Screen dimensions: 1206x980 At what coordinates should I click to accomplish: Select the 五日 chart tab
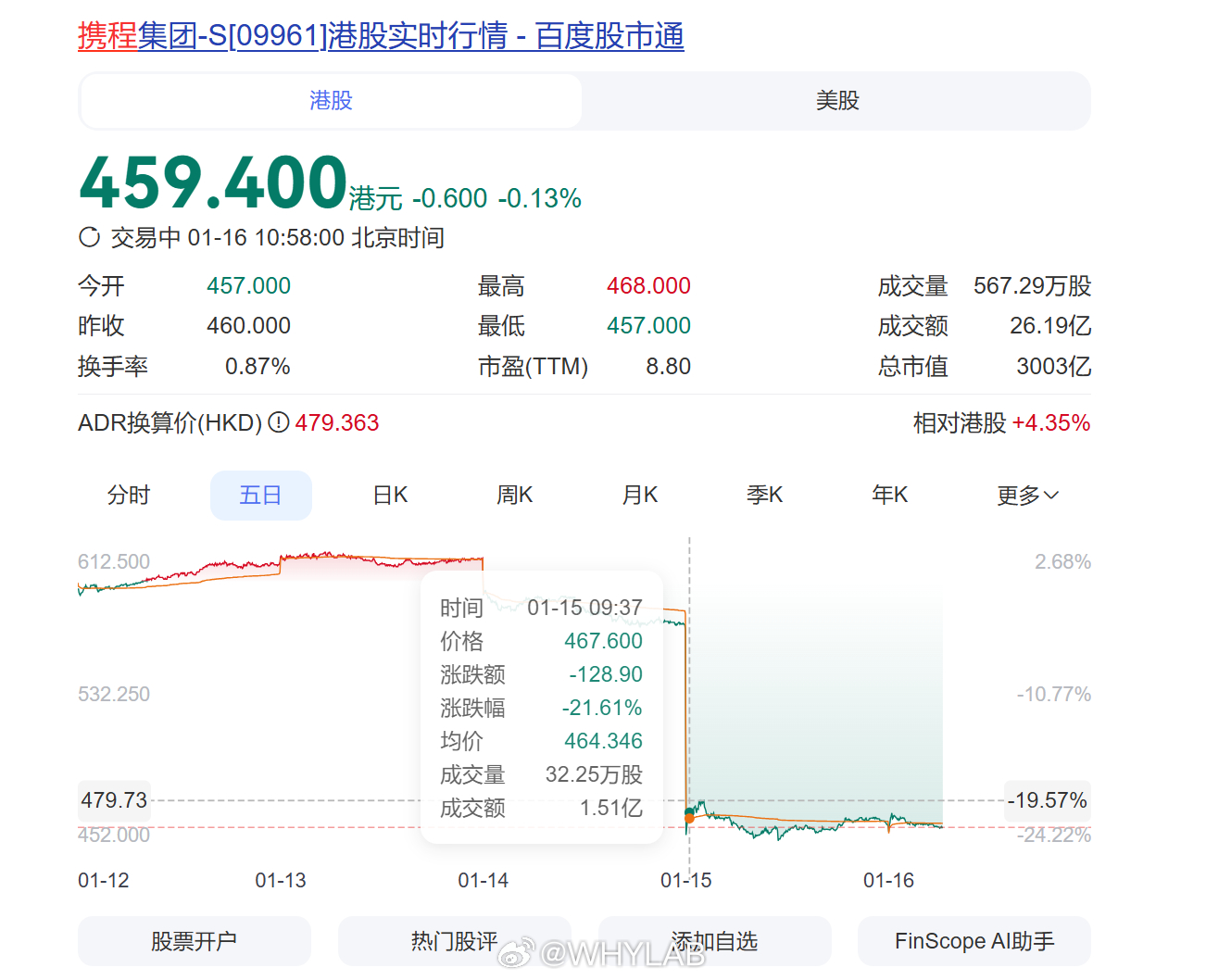(x=260, y=496)
